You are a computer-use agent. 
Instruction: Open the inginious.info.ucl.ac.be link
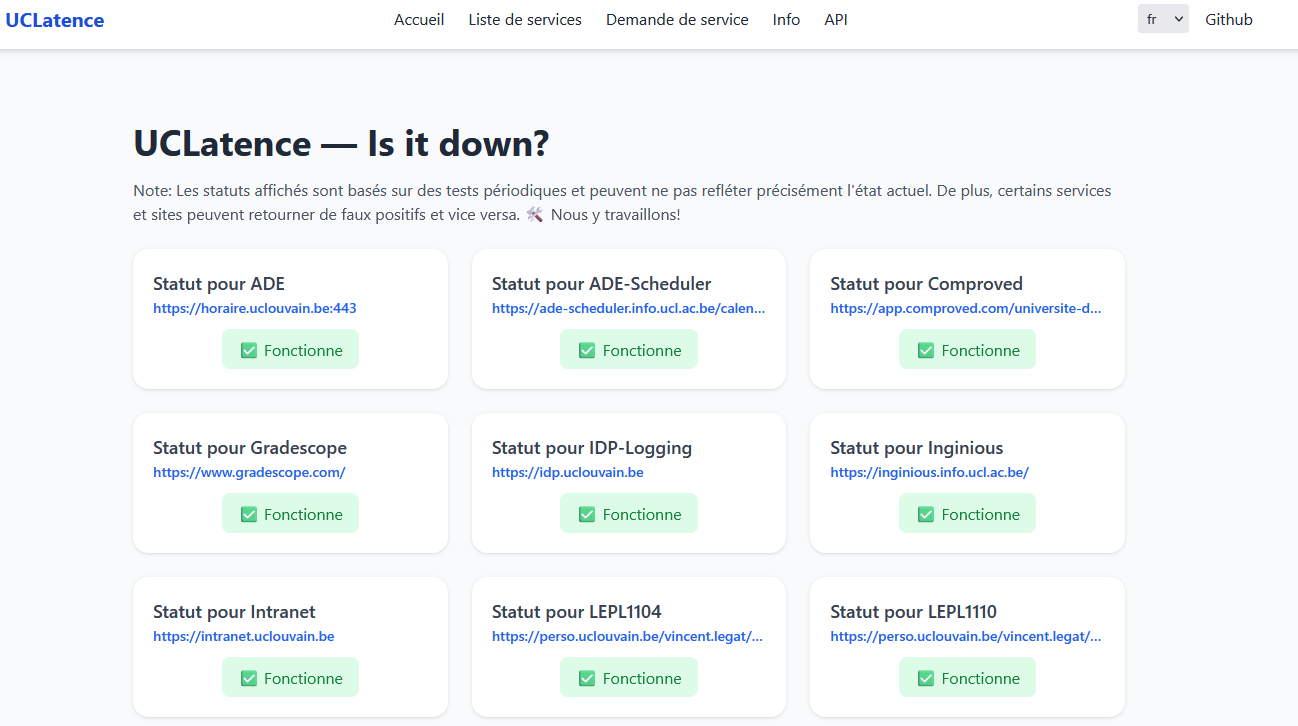coord(929,472)
